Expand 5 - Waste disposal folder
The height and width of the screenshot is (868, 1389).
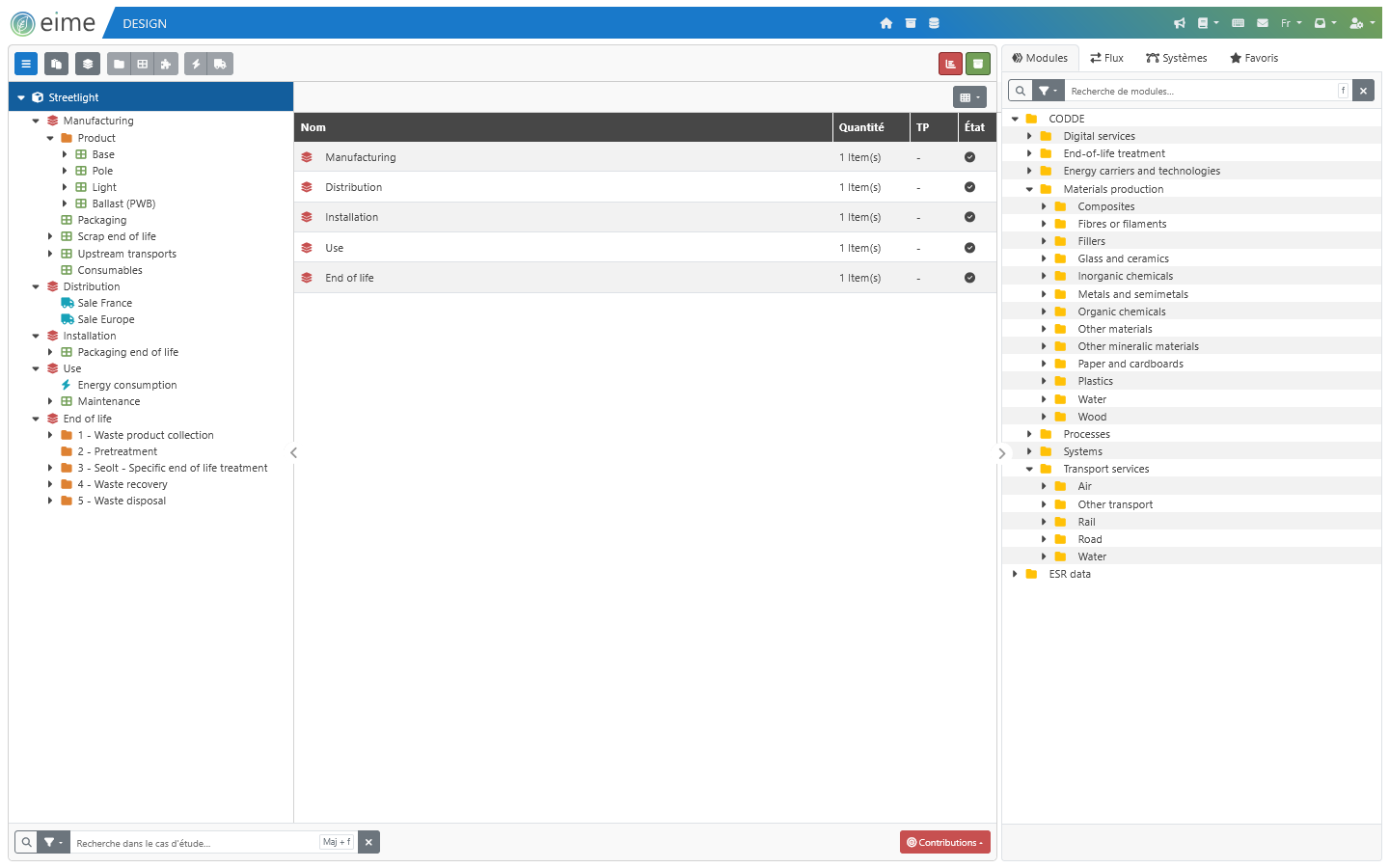coord(50,501)
